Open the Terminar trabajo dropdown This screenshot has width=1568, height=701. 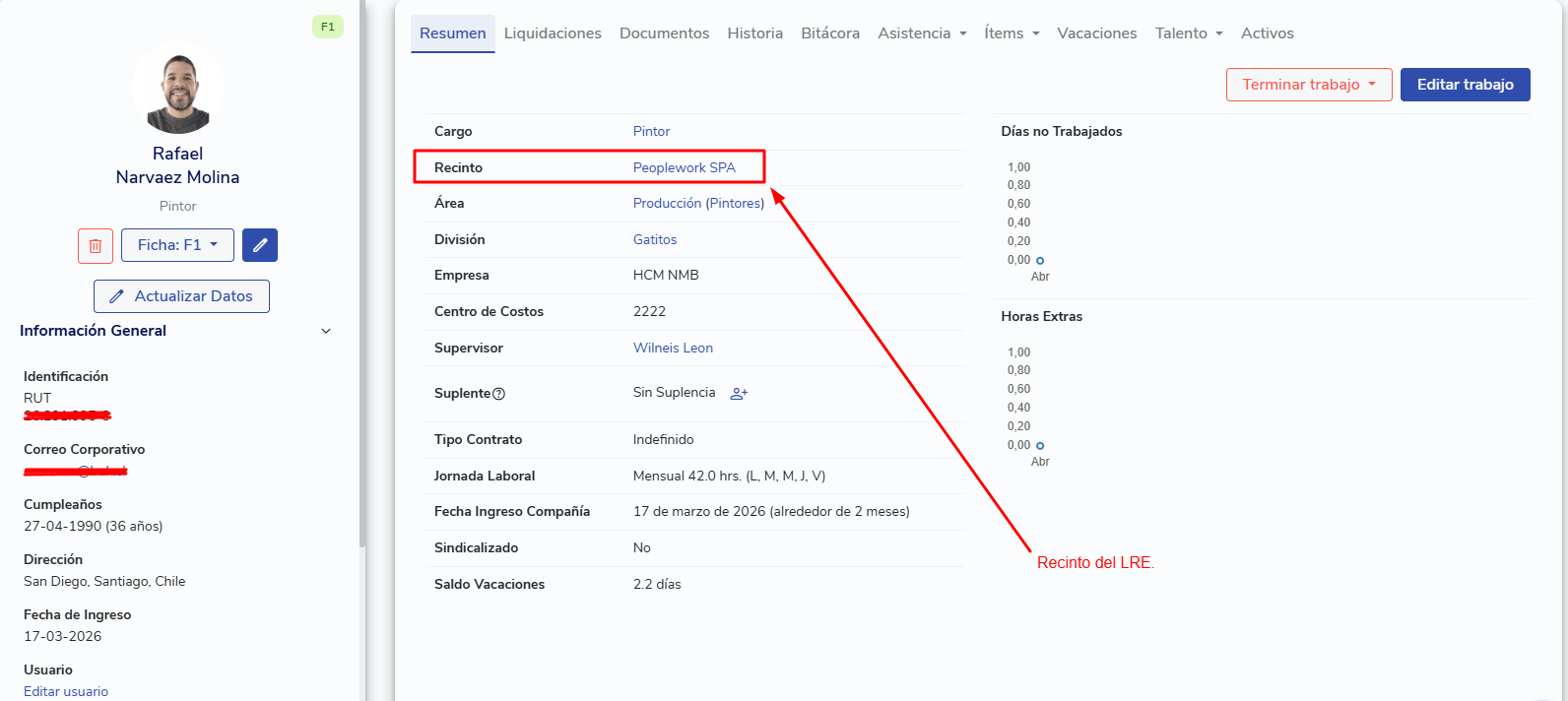1309,85
